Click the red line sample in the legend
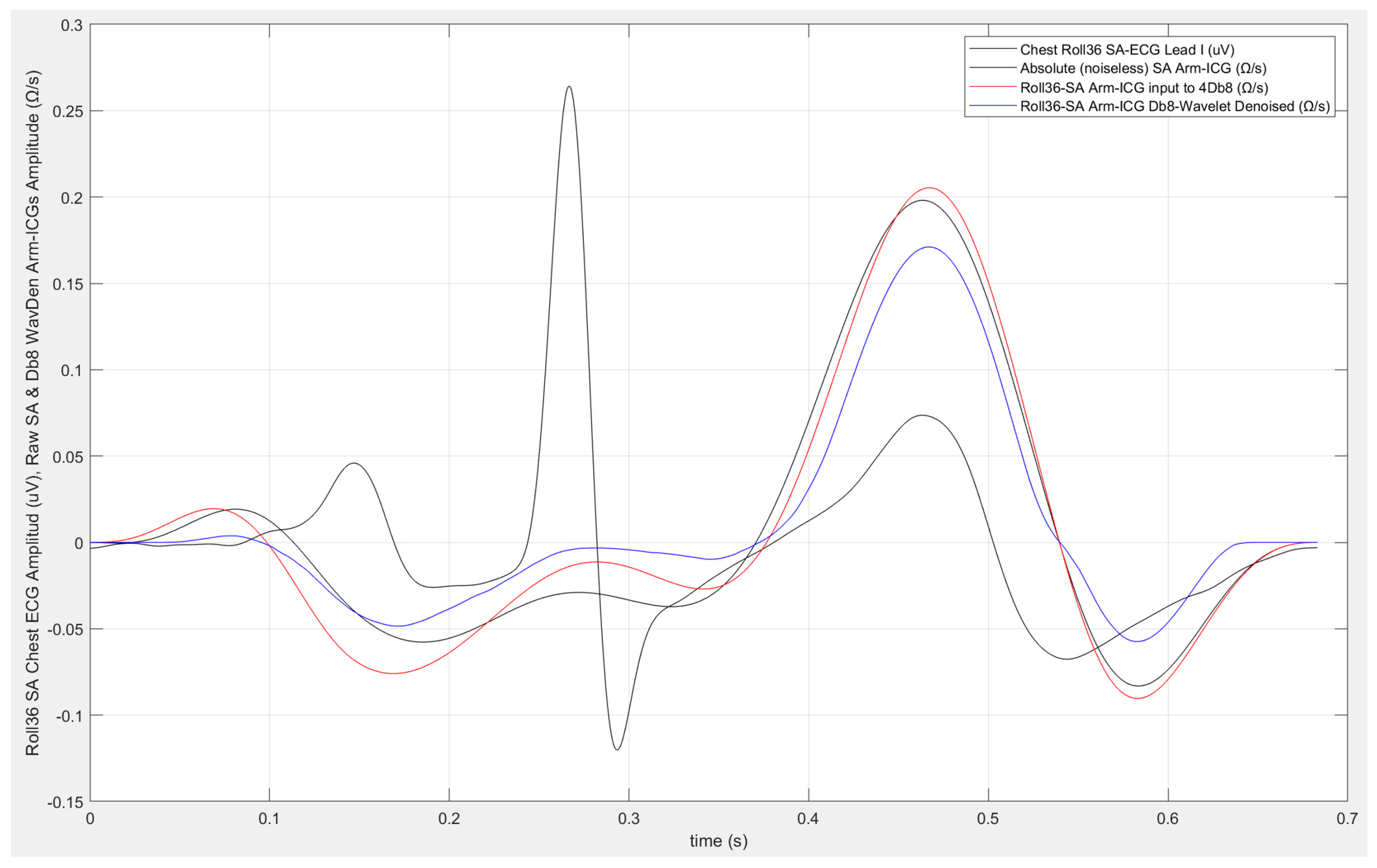The width and height of the screenshot is (1377, 868). (993, 87)
